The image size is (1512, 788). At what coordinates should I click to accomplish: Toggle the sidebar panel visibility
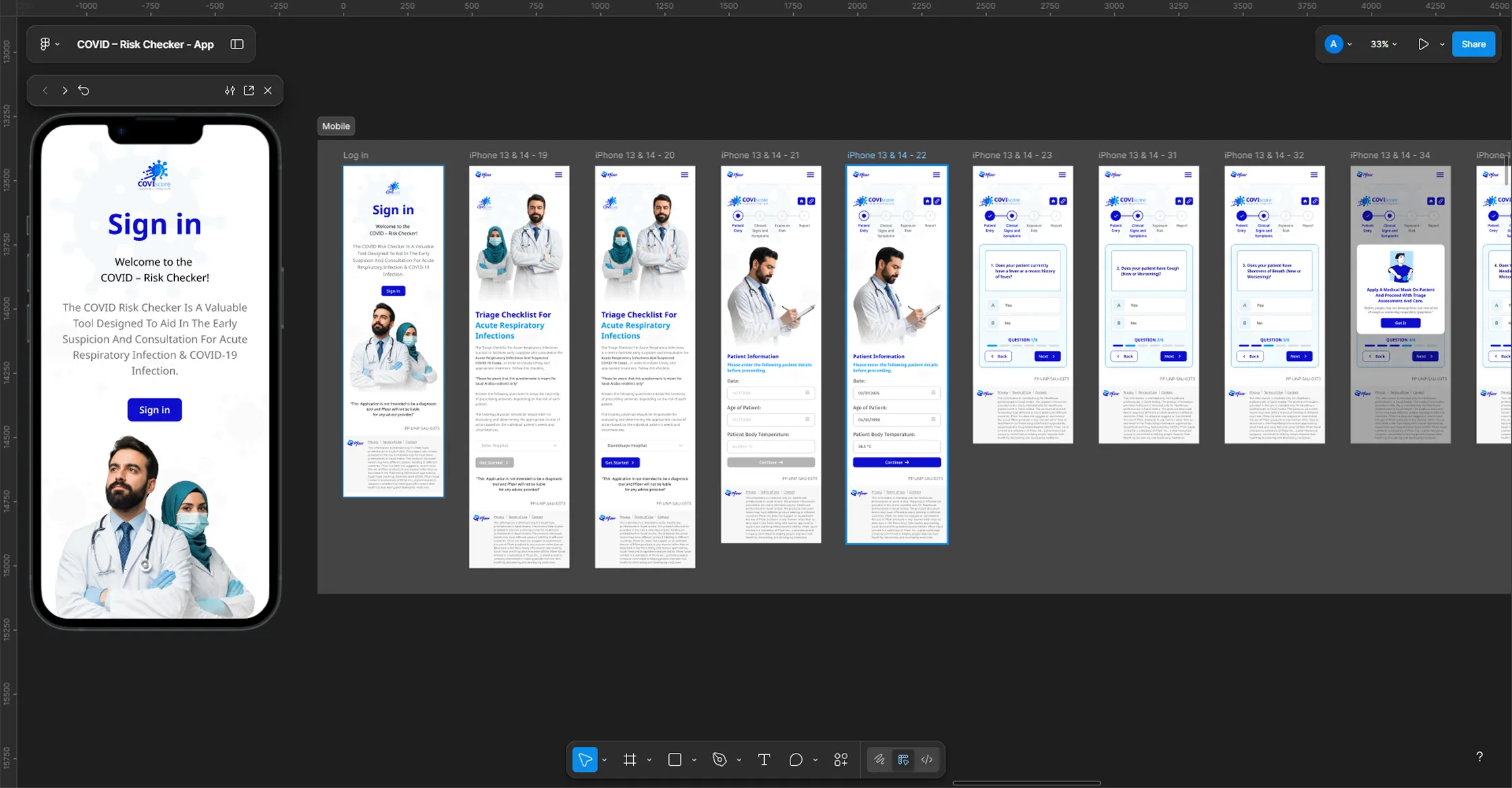click(237, 44)
